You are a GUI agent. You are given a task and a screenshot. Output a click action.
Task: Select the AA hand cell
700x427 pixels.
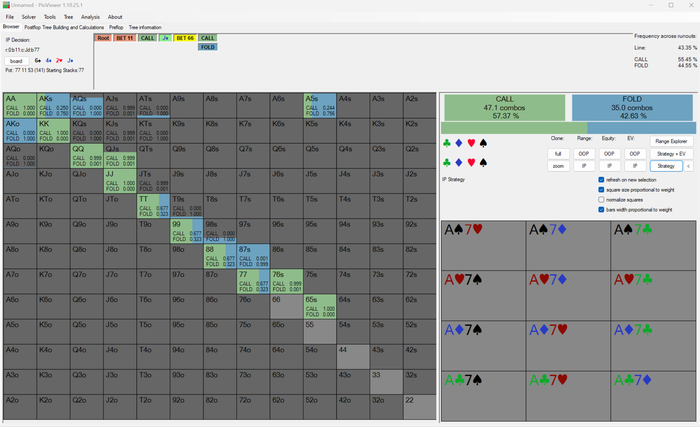point(20,105)
